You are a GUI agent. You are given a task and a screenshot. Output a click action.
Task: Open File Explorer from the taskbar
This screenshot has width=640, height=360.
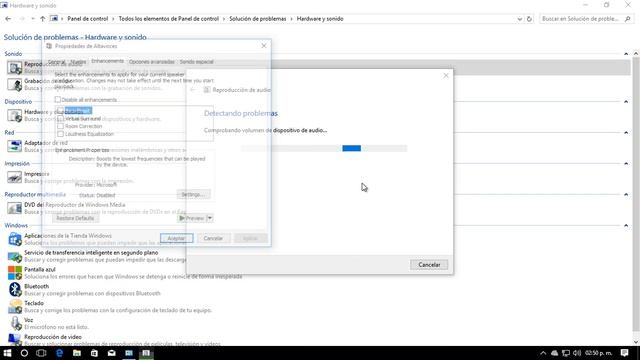point(77,353)
